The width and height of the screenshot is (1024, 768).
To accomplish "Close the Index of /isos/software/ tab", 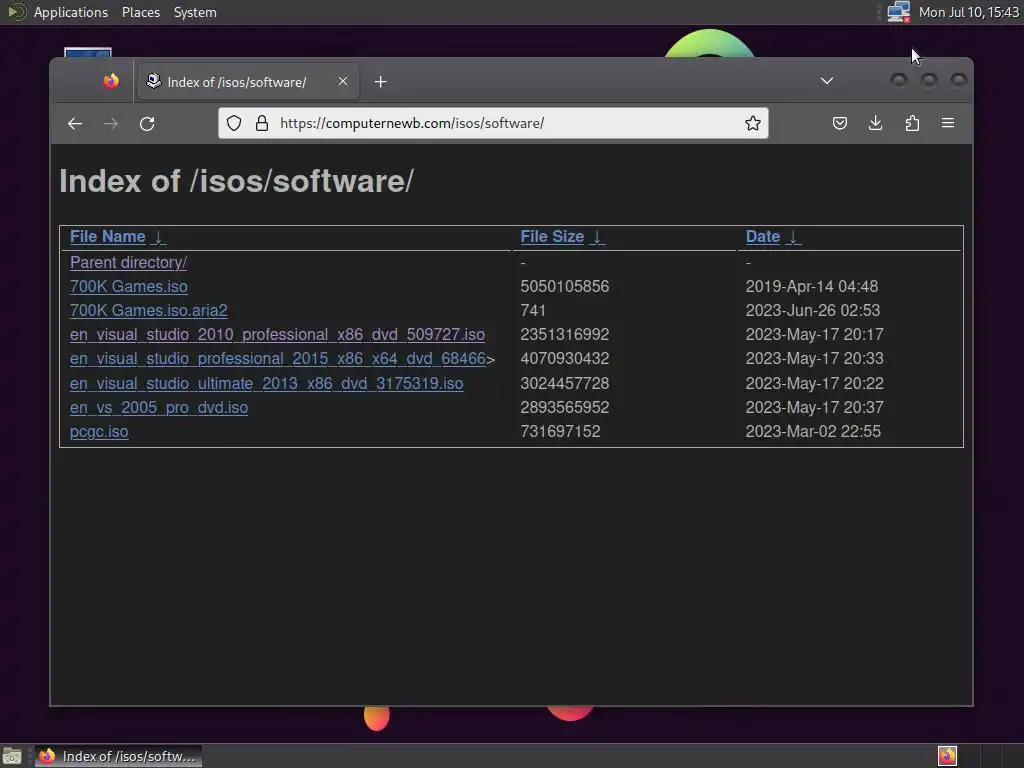I will pyautogui.click(x=343, y=81).
